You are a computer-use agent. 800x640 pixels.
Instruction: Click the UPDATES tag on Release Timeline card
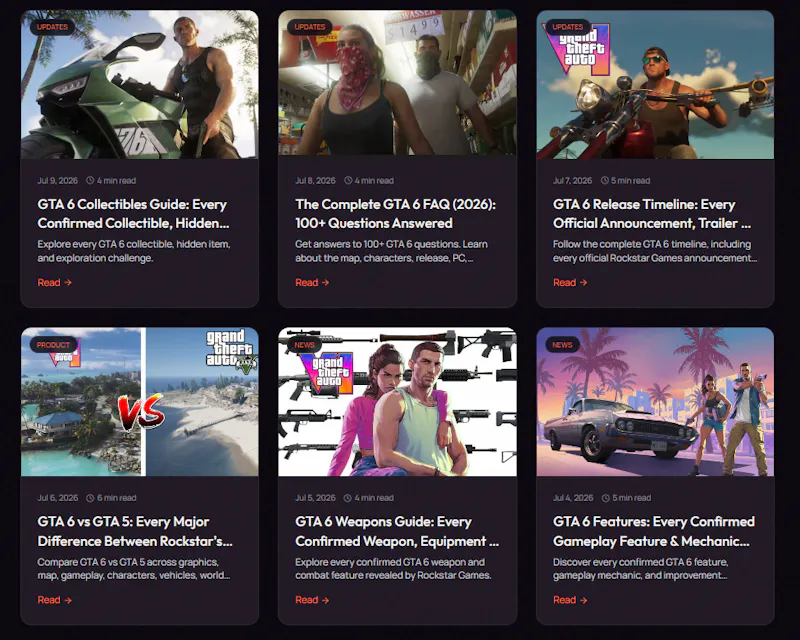point(567,27)
